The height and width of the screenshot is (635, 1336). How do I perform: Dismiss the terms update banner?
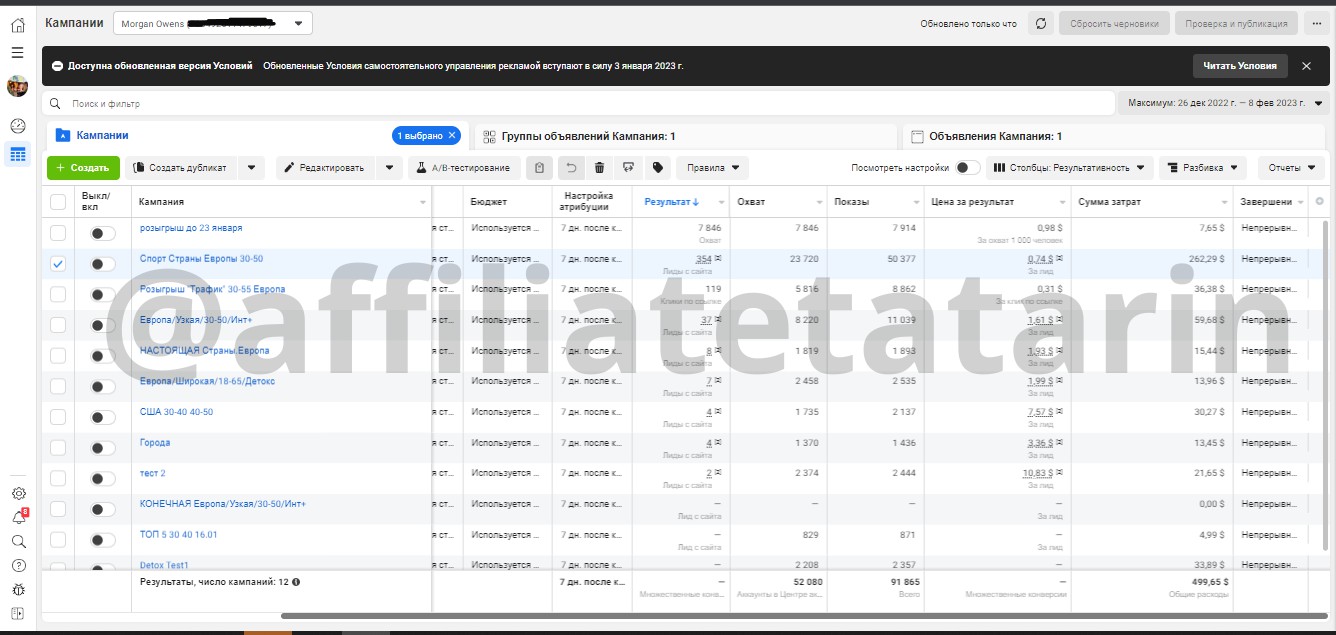(1306, 66)
